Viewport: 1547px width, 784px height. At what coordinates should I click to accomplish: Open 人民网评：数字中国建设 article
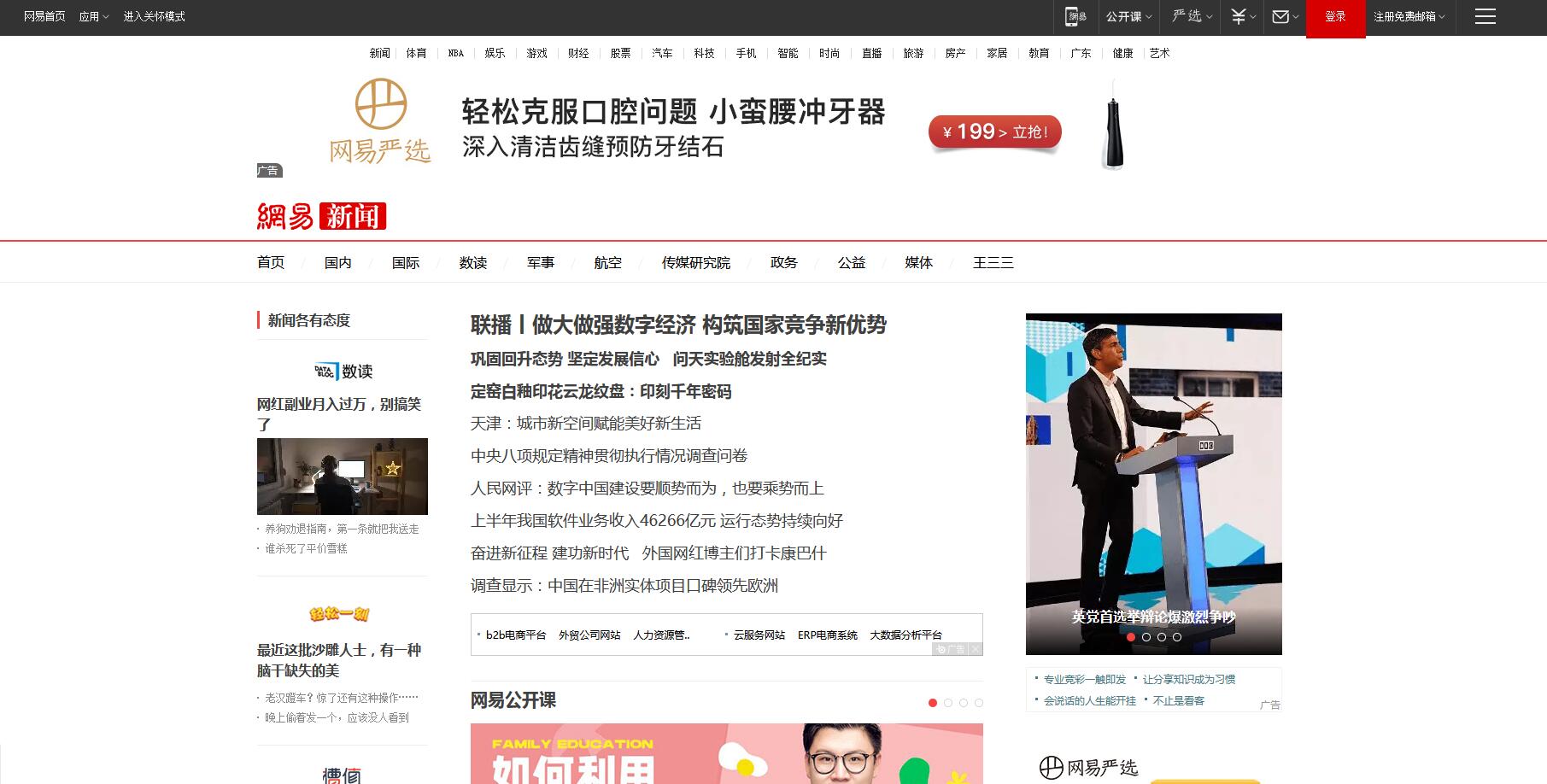[x=648, y=489]
